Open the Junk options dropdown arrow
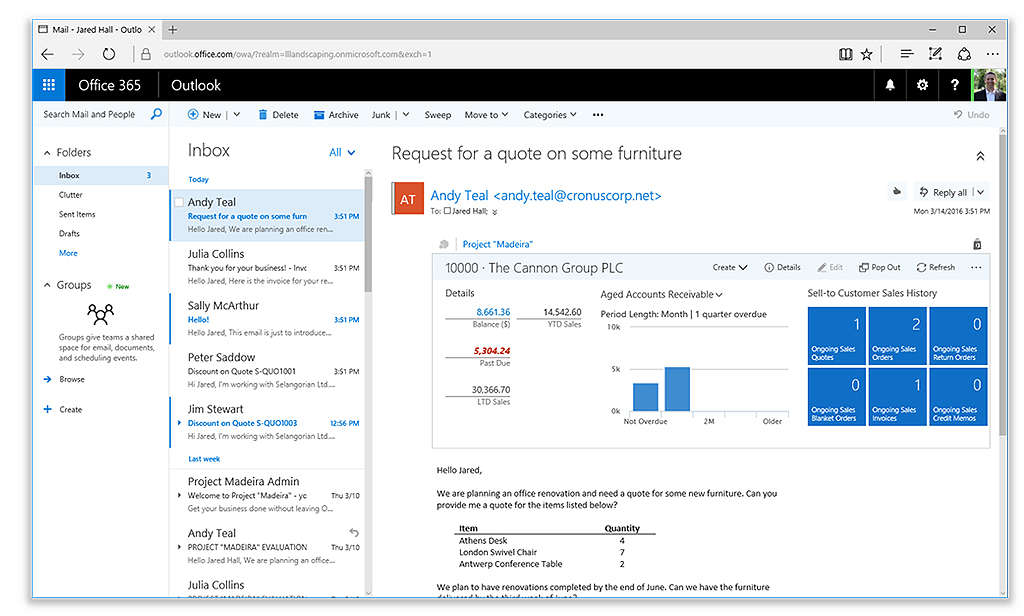The width and height of the screenshot is (1024, 616). click(406, 114)
